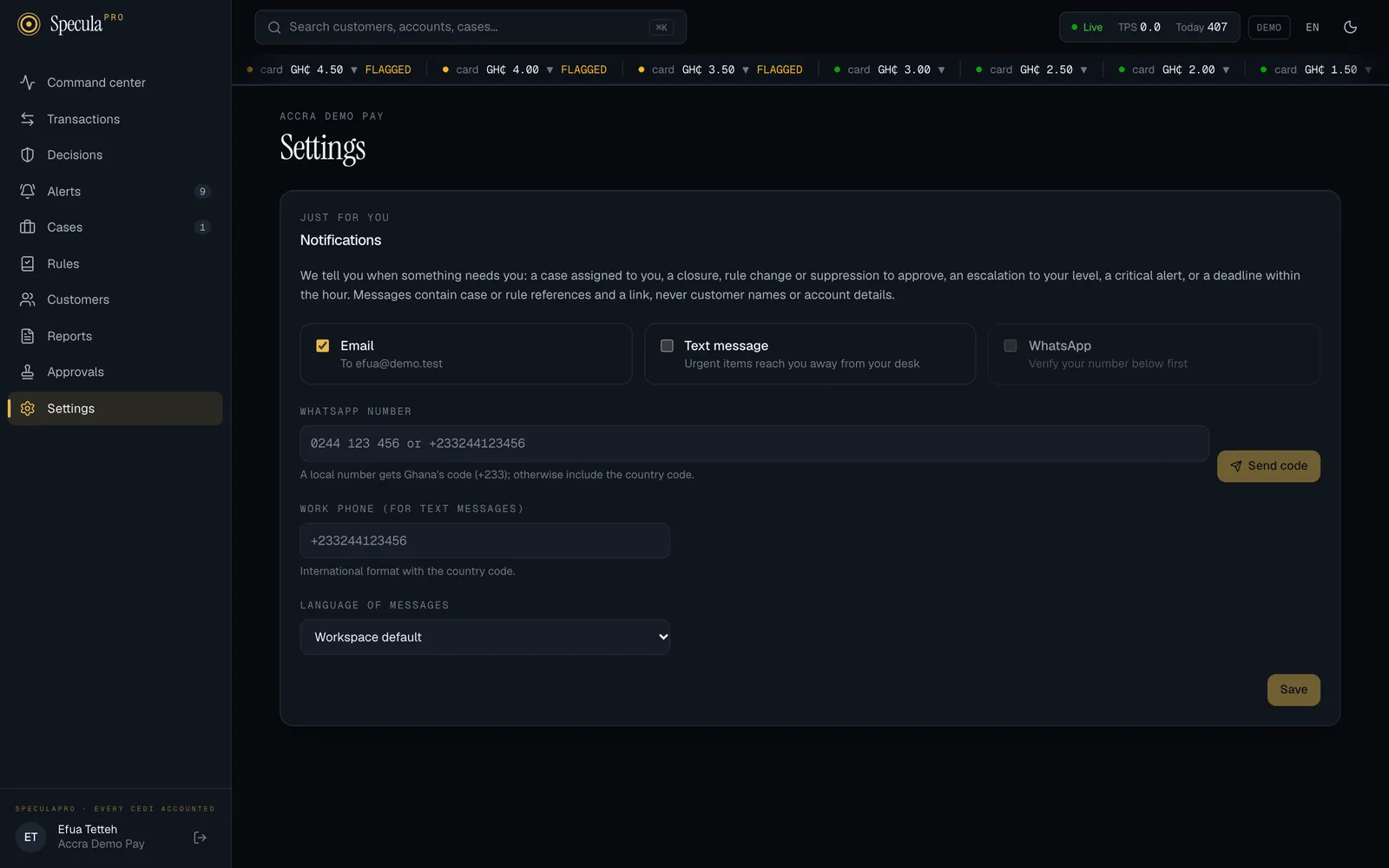This screenshot has height=868, width=1389.
Task: Uncheck the Email notification checkbox
Action: [x=323, y=345]
